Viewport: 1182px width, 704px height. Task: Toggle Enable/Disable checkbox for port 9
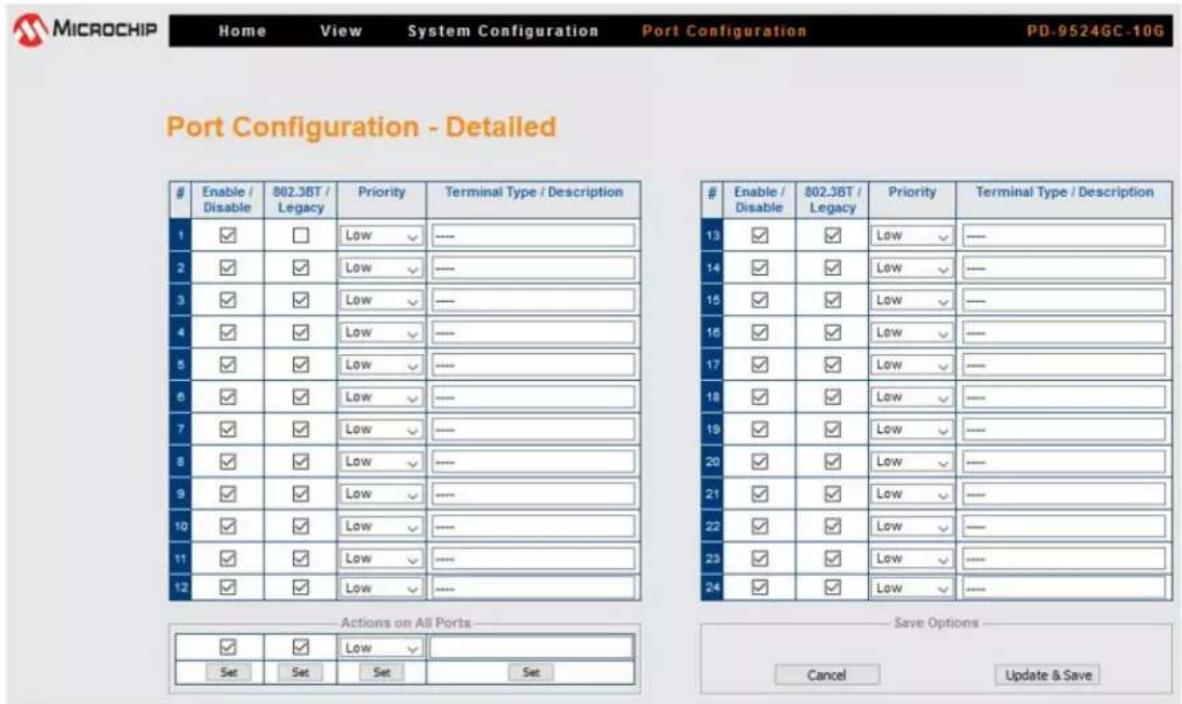(x=228, y=494)
